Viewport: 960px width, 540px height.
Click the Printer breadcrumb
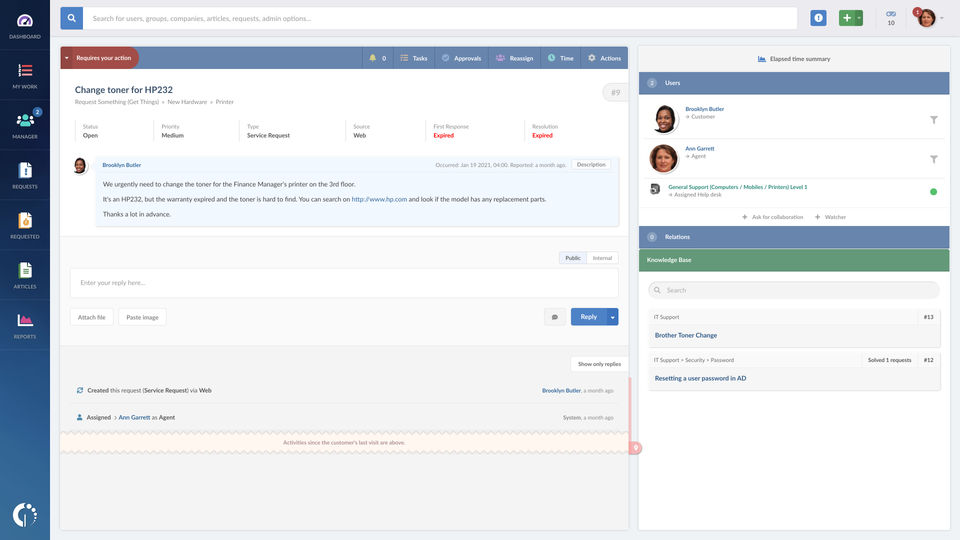click(225, 102)
